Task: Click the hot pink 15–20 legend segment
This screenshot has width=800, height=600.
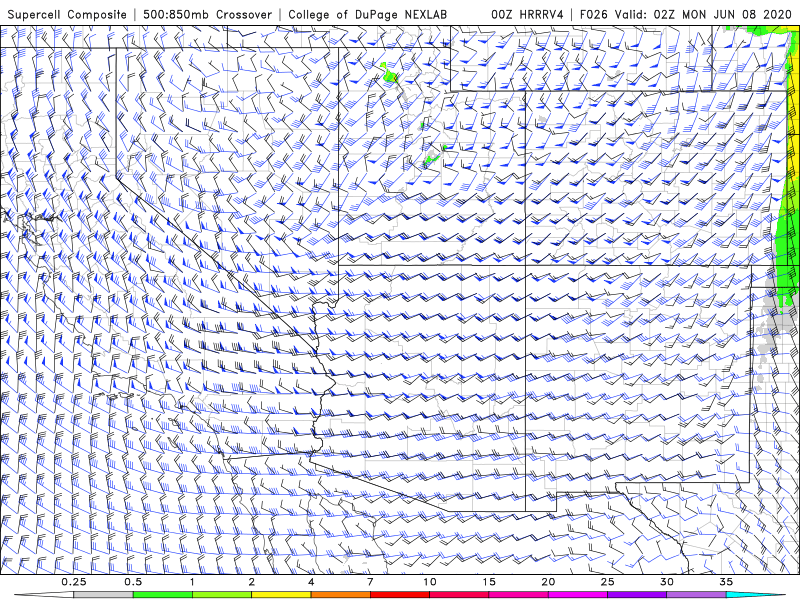Action: 518,595
